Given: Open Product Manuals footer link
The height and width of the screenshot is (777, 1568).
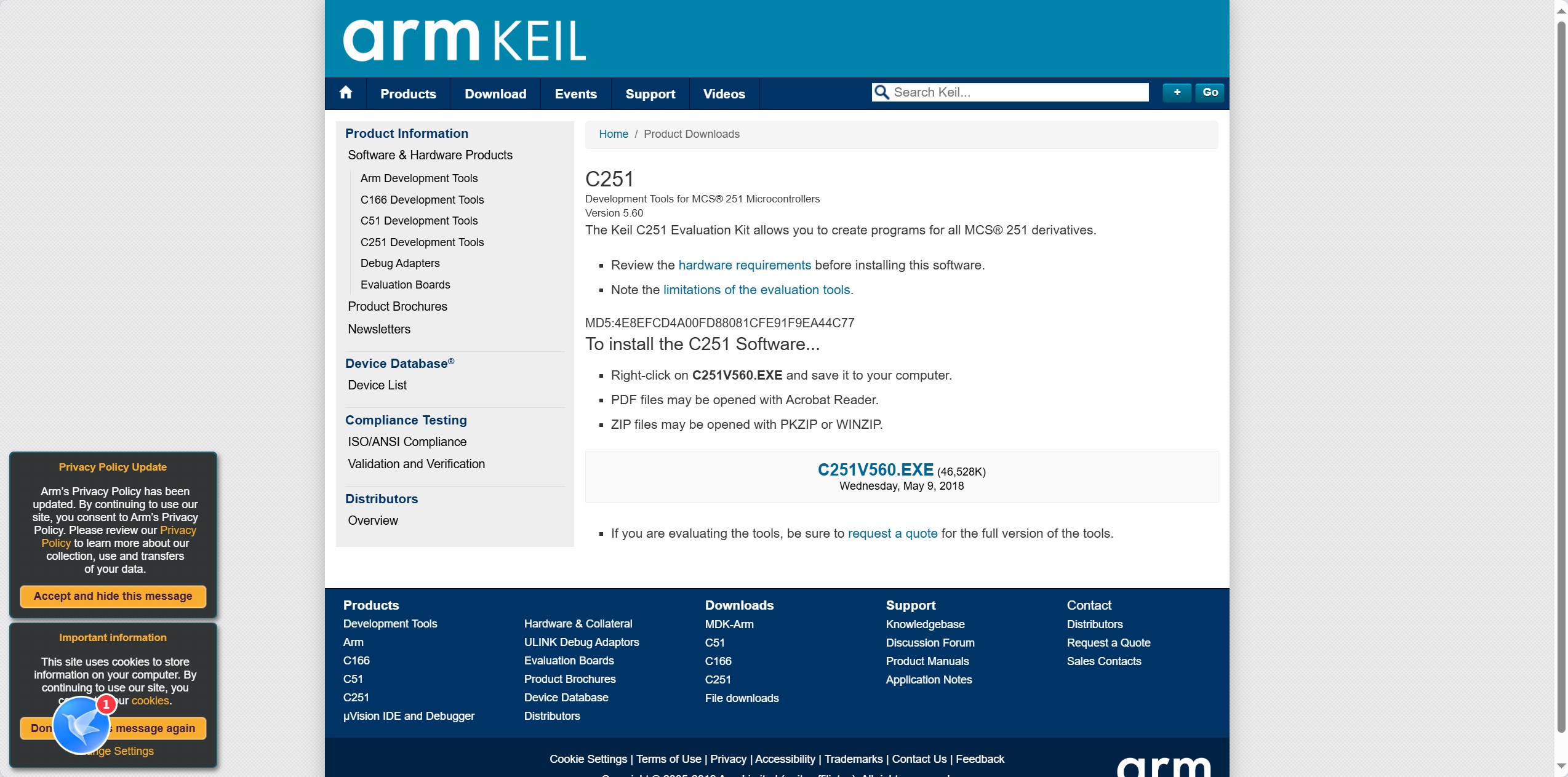Looking at the screenshot, I should pos(927,661).
